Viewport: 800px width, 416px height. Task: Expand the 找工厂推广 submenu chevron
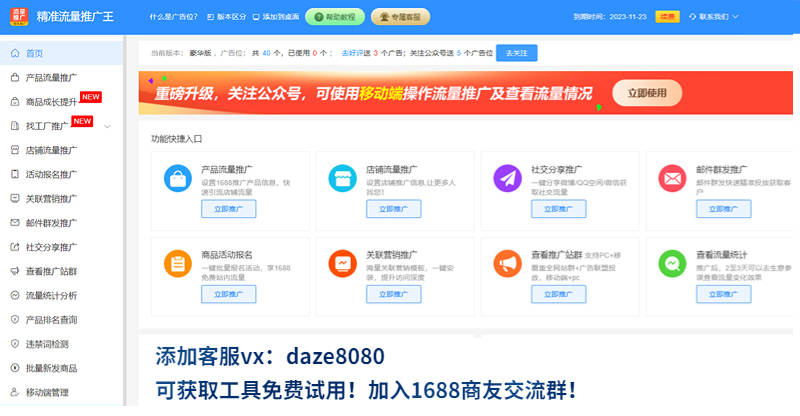pos(108,126)
